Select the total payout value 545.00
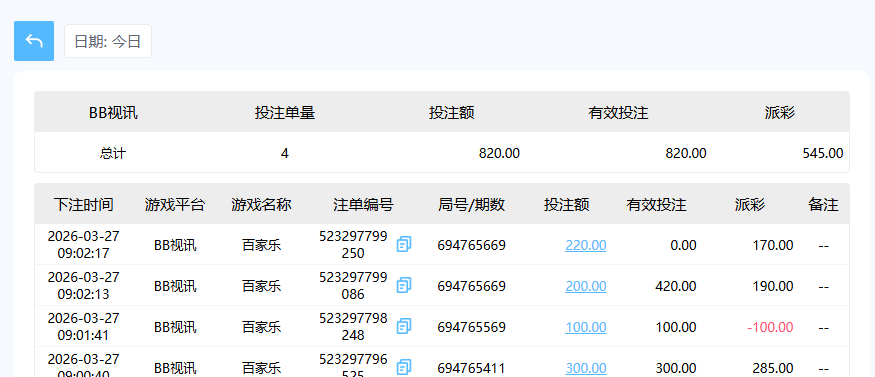Screen dimensions: 875x377 click(x=823, y=153)
